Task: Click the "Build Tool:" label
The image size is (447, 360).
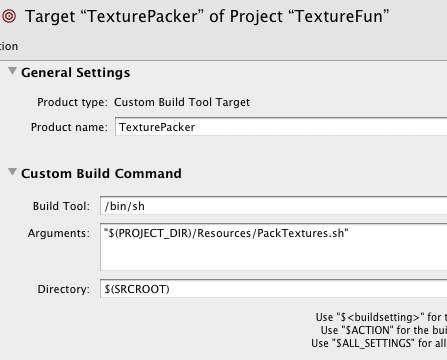Action: click(61, 206)
